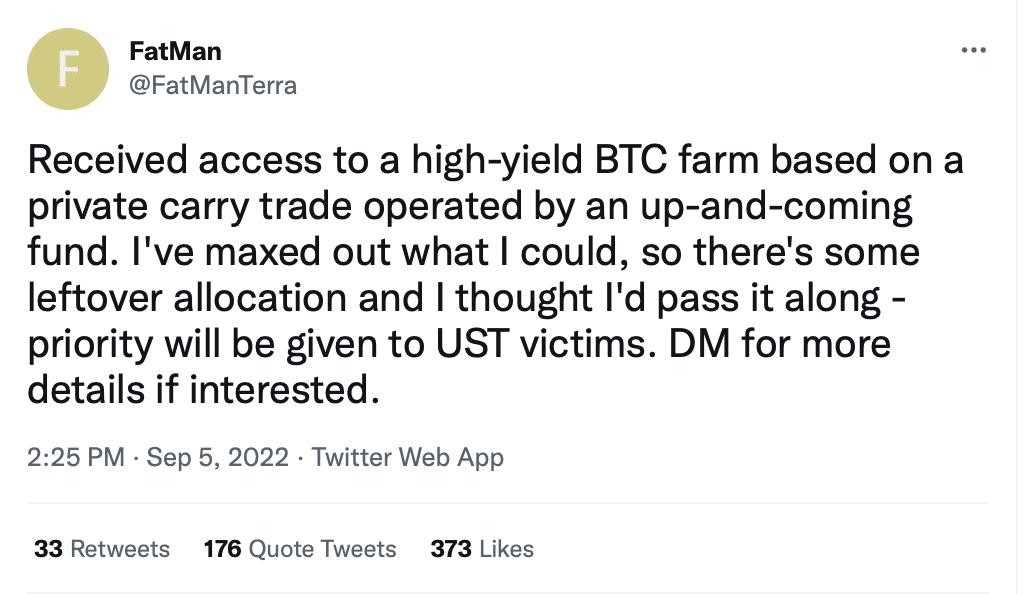1024x594 pixels.
Task: Click the like count number 373
Action: 451,549
